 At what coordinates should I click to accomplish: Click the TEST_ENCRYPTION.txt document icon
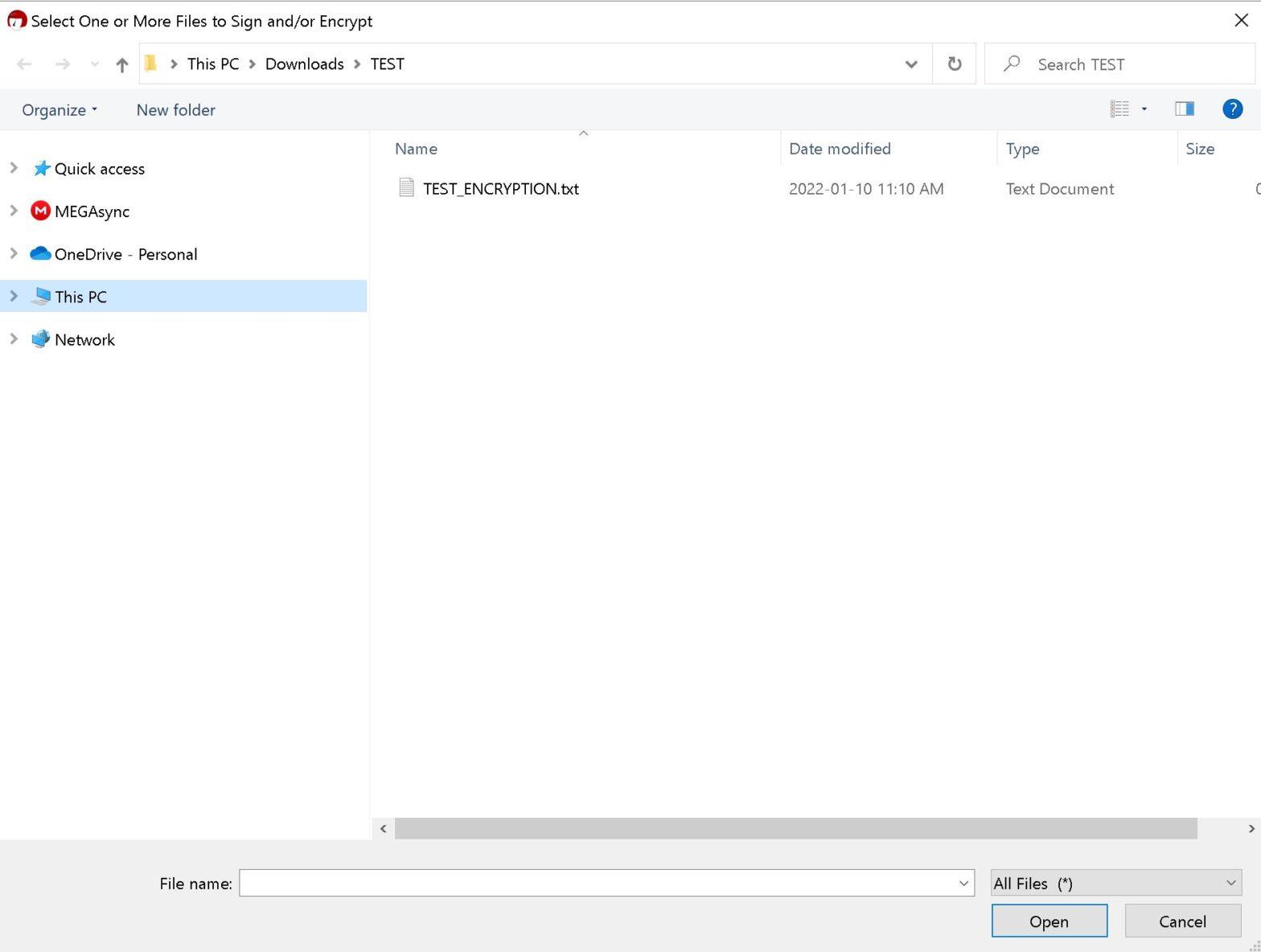[406, 188]
